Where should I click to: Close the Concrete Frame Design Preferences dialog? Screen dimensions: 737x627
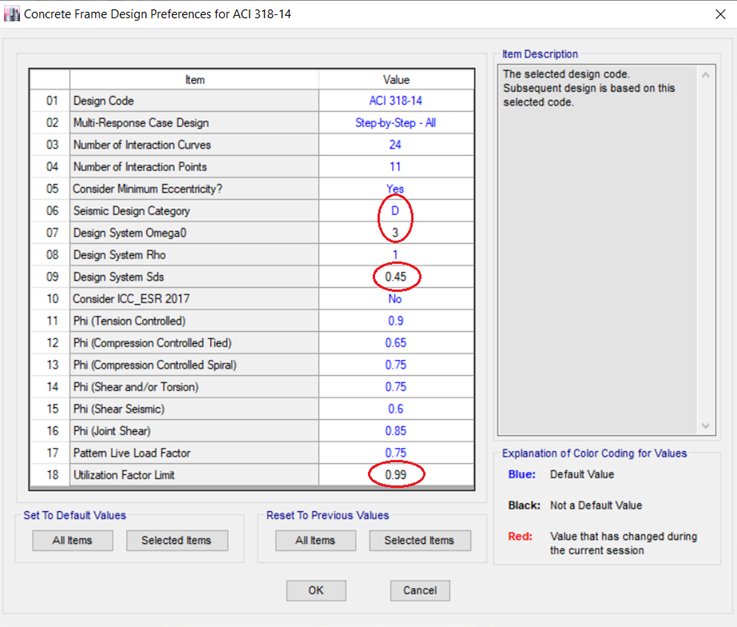click(720, 14)
